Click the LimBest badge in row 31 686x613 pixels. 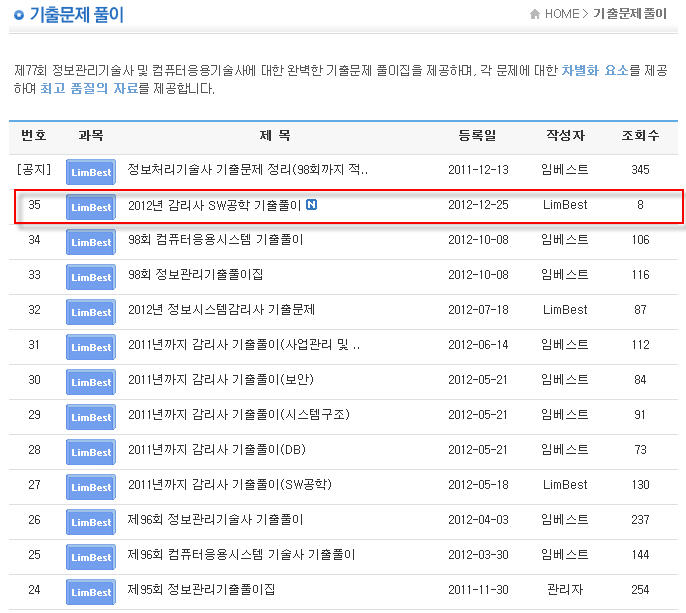pyautogui.click(x=91, y=347)
